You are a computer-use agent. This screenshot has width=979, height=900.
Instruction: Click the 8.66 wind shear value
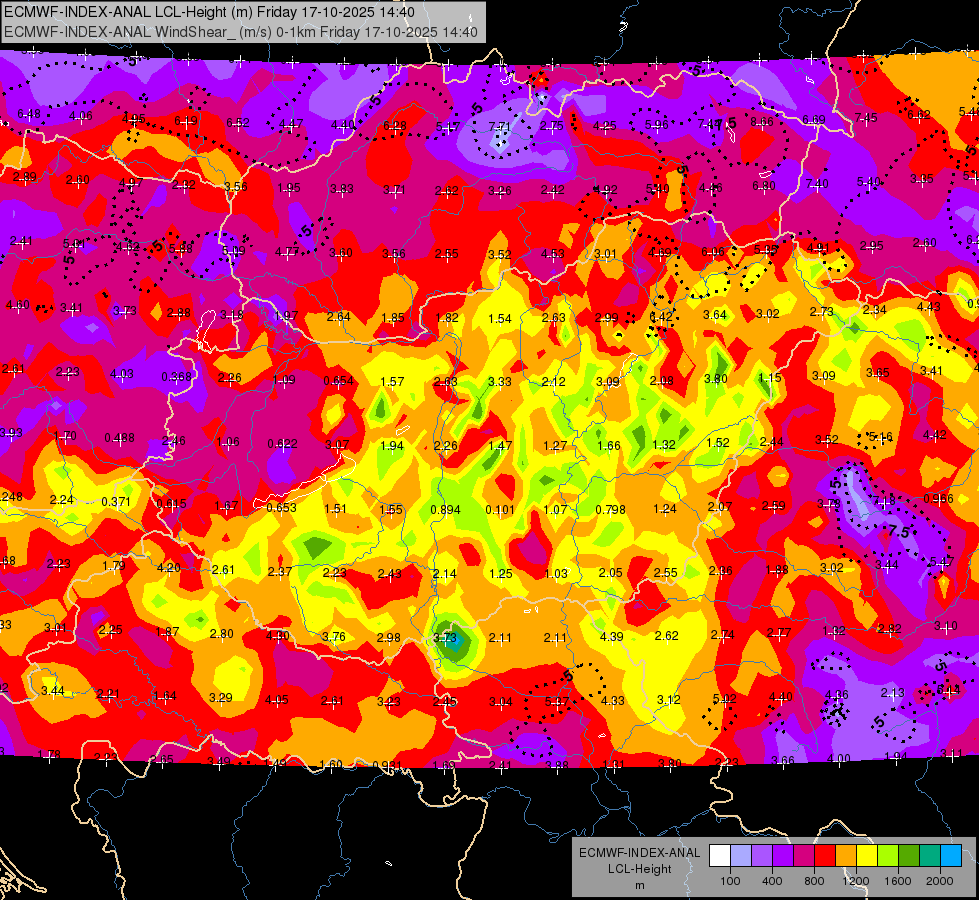pos(762,122)
